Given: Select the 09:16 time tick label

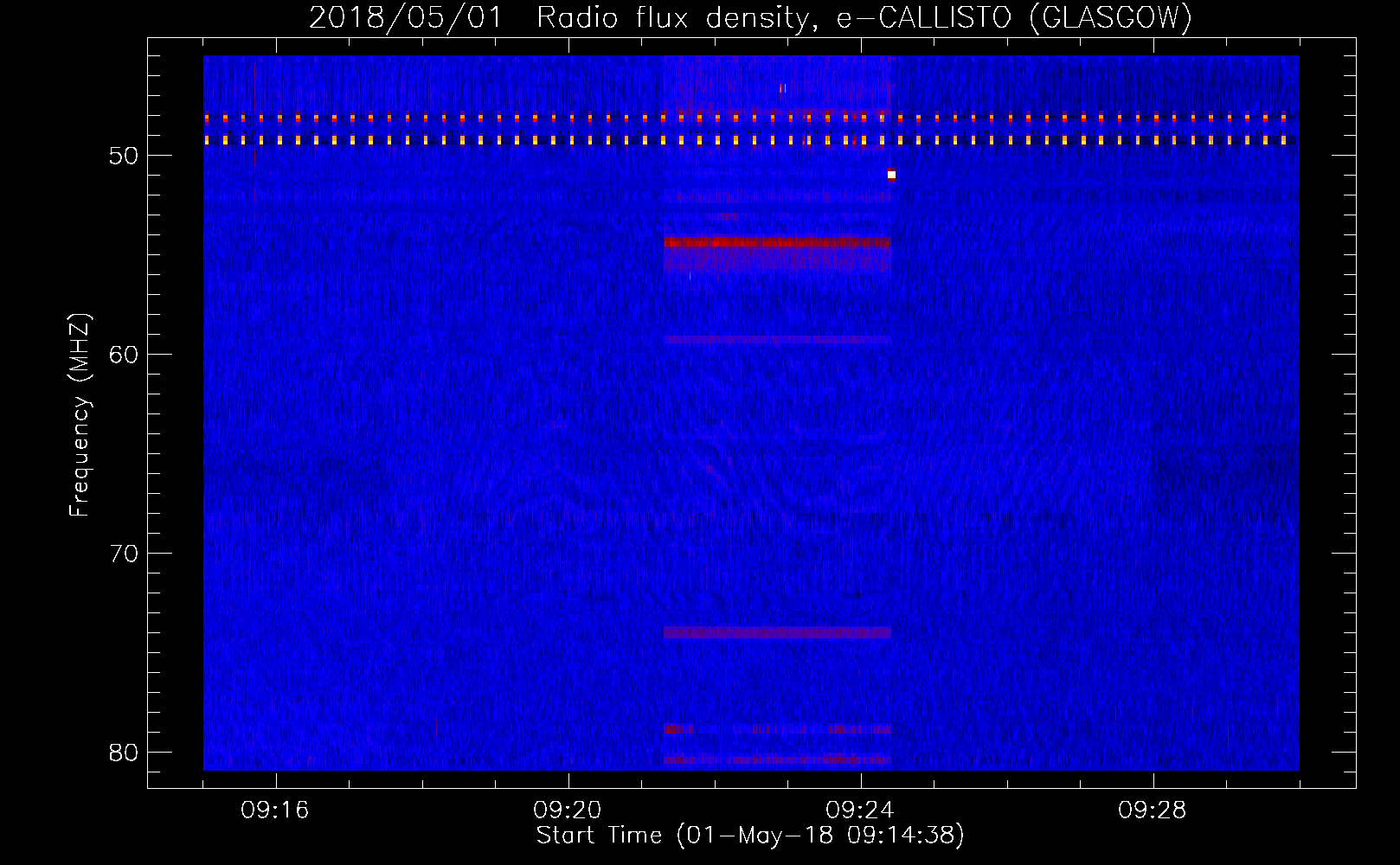Looking at the screenshot, I should pyautogui.click(x=275, y=811).
